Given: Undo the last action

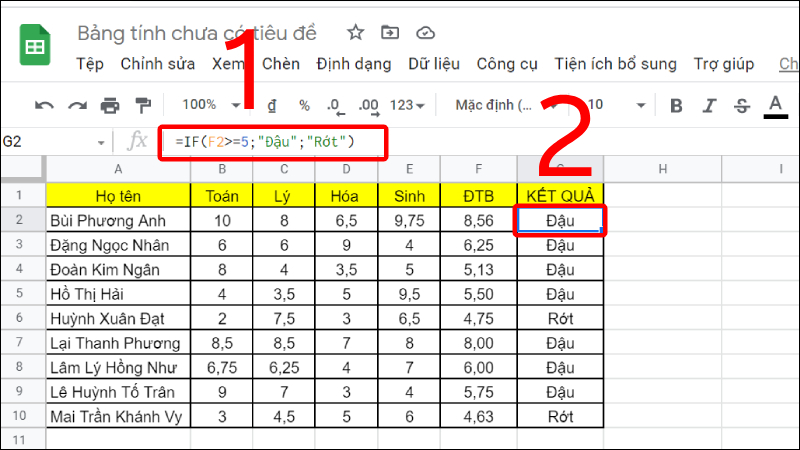Looking at the screenshot, I should point(45,105).
